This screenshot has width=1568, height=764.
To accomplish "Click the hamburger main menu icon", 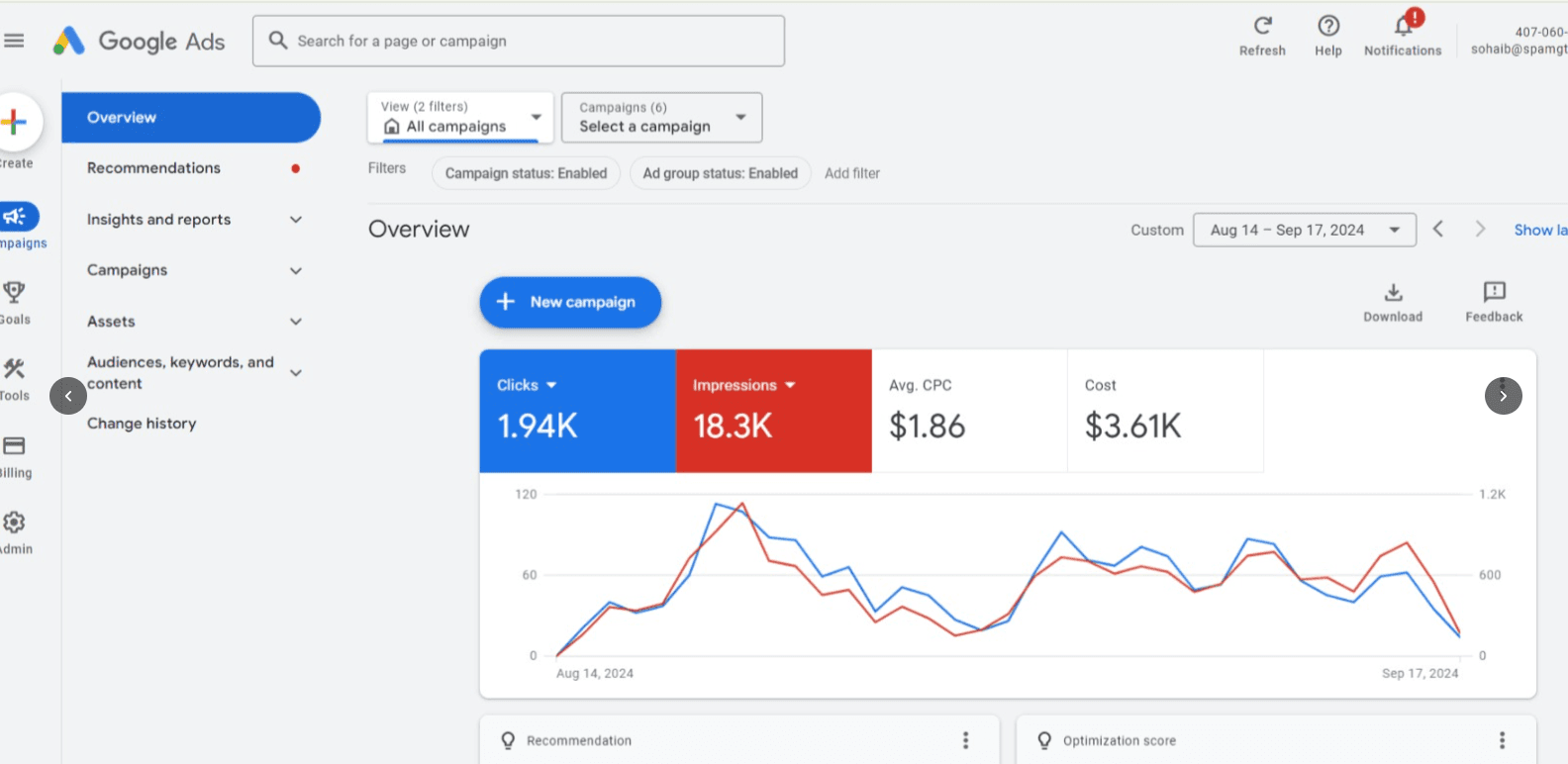I will pos(14,41).
